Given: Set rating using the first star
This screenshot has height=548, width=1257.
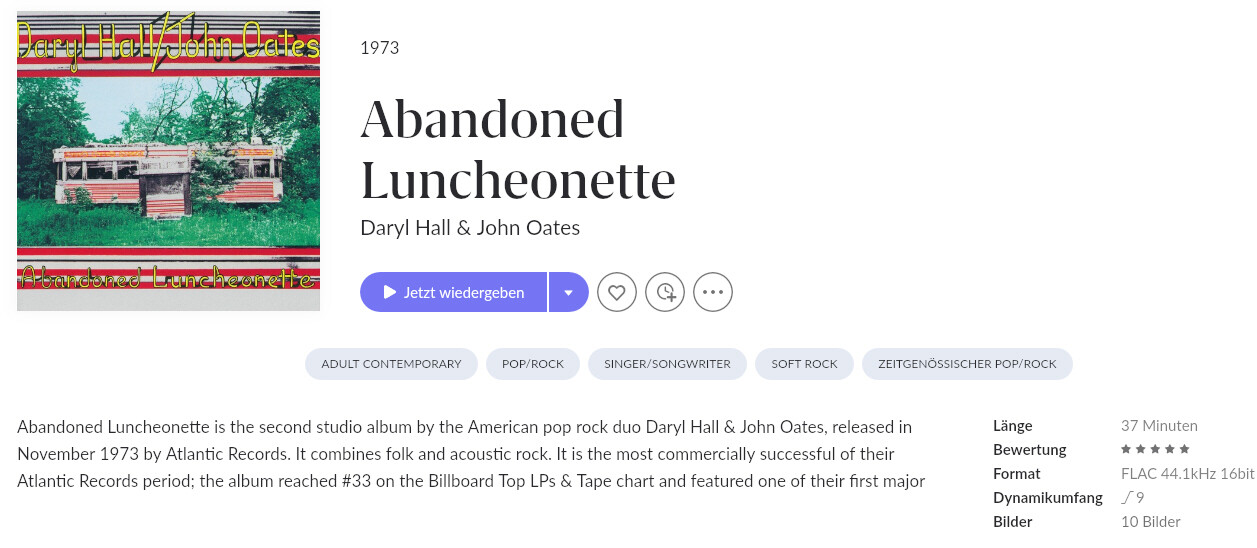Looking at the screenshot, I should 1126,450.
